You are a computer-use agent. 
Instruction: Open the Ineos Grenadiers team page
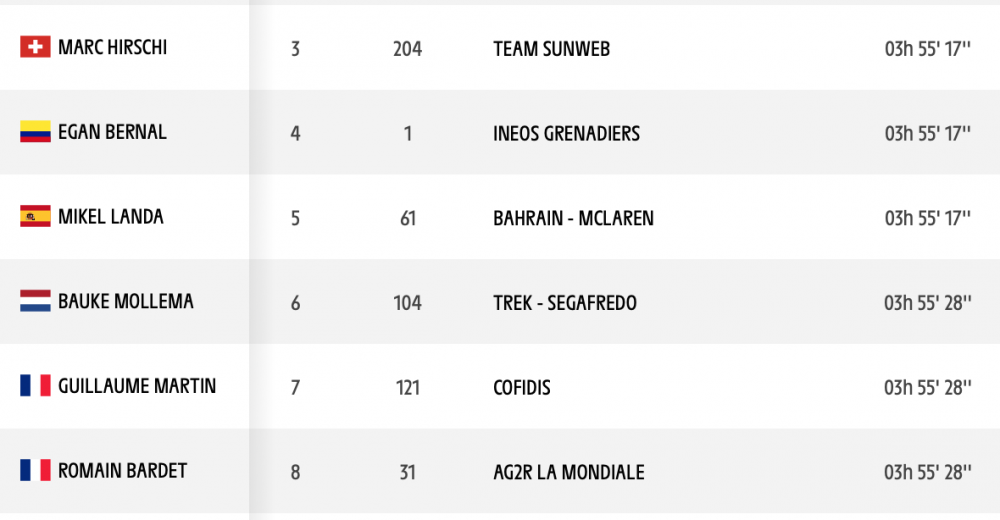tap(566, 133)
